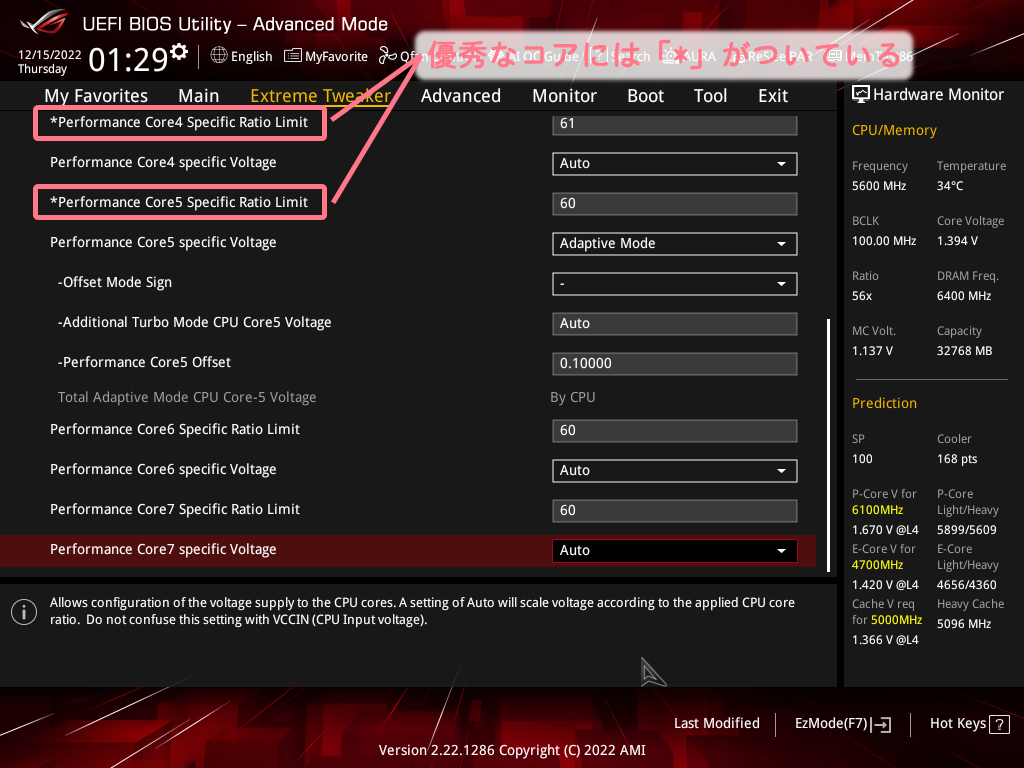Viewport: 1024px width, 768px height.
Task: Click the settings list scrollbar
Action: click(828, 445)
